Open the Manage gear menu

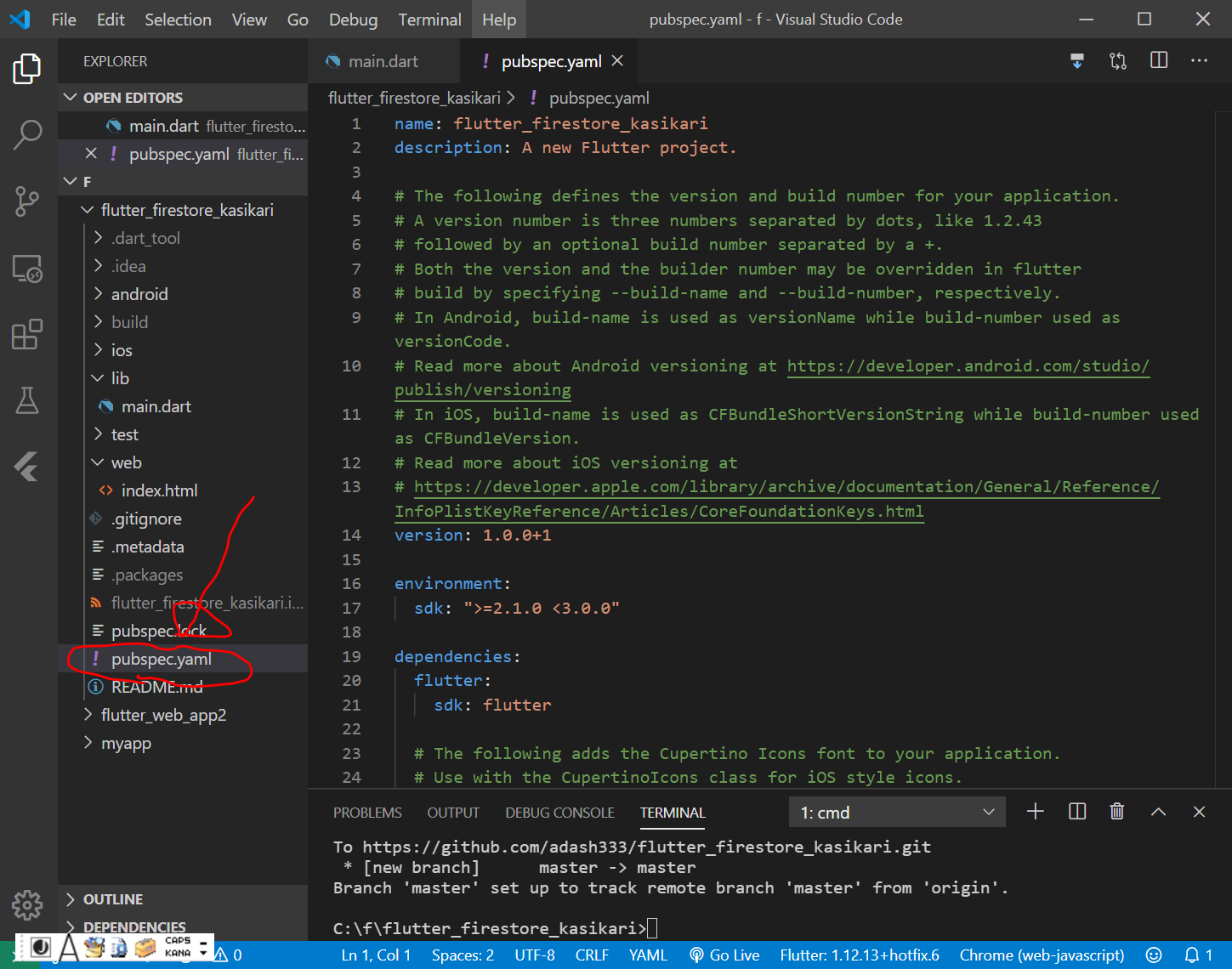coord(27,904)
